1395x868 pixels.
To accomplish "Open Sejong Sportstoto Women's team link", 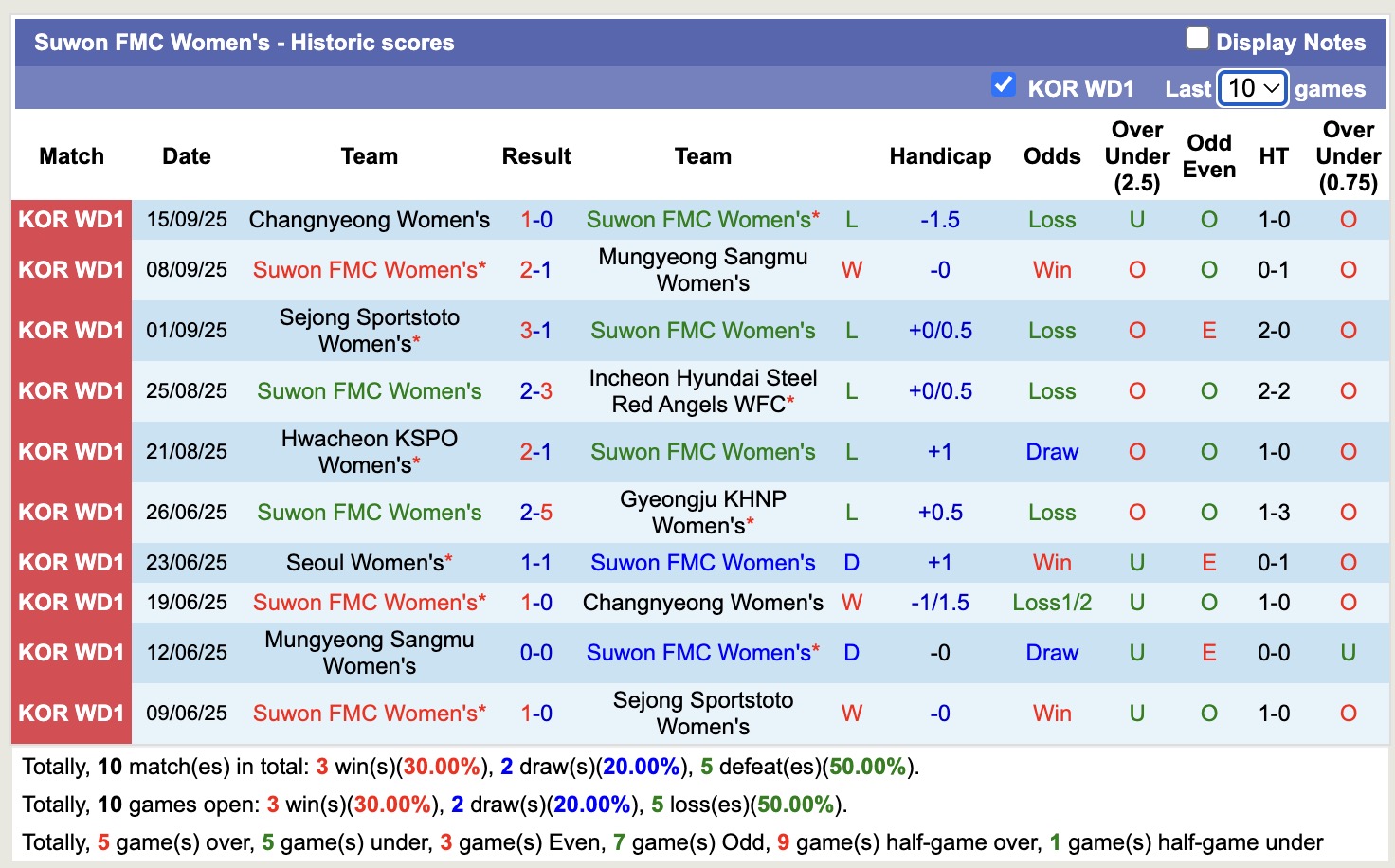I will point(369,330).
